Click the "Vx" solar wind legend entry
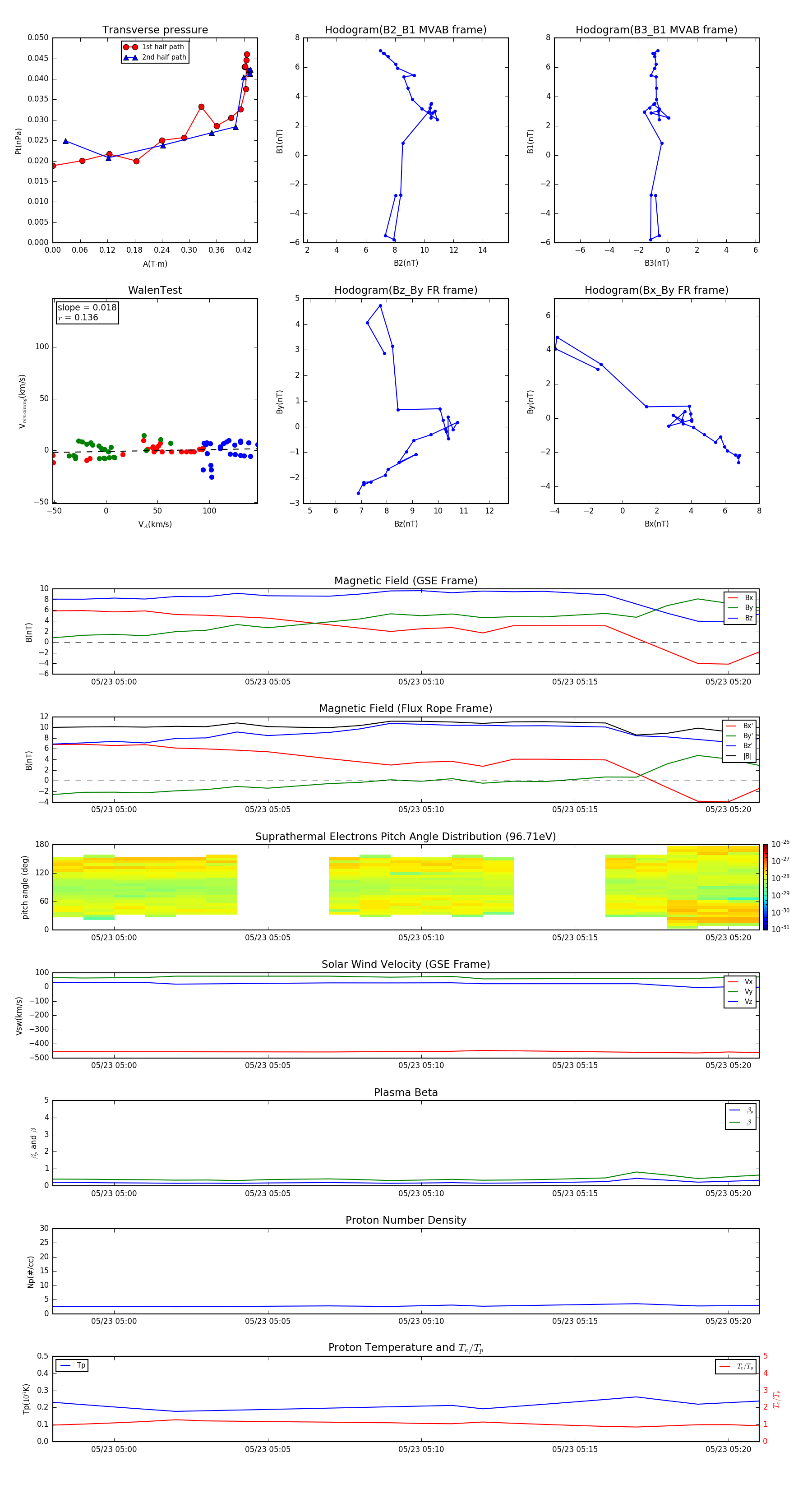The height and width of the screenshot is (1489, 812). (x=741, y=981)
